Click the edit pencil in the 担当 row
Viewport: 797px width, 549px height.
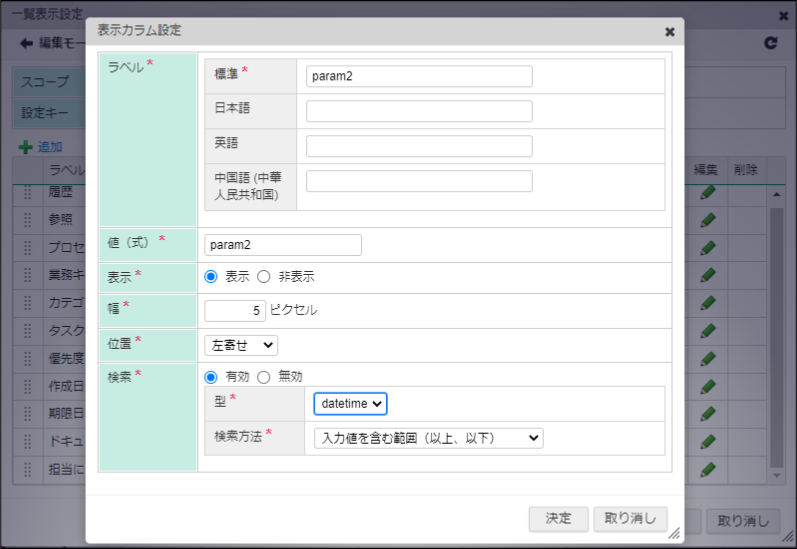[x=708, y=470]
